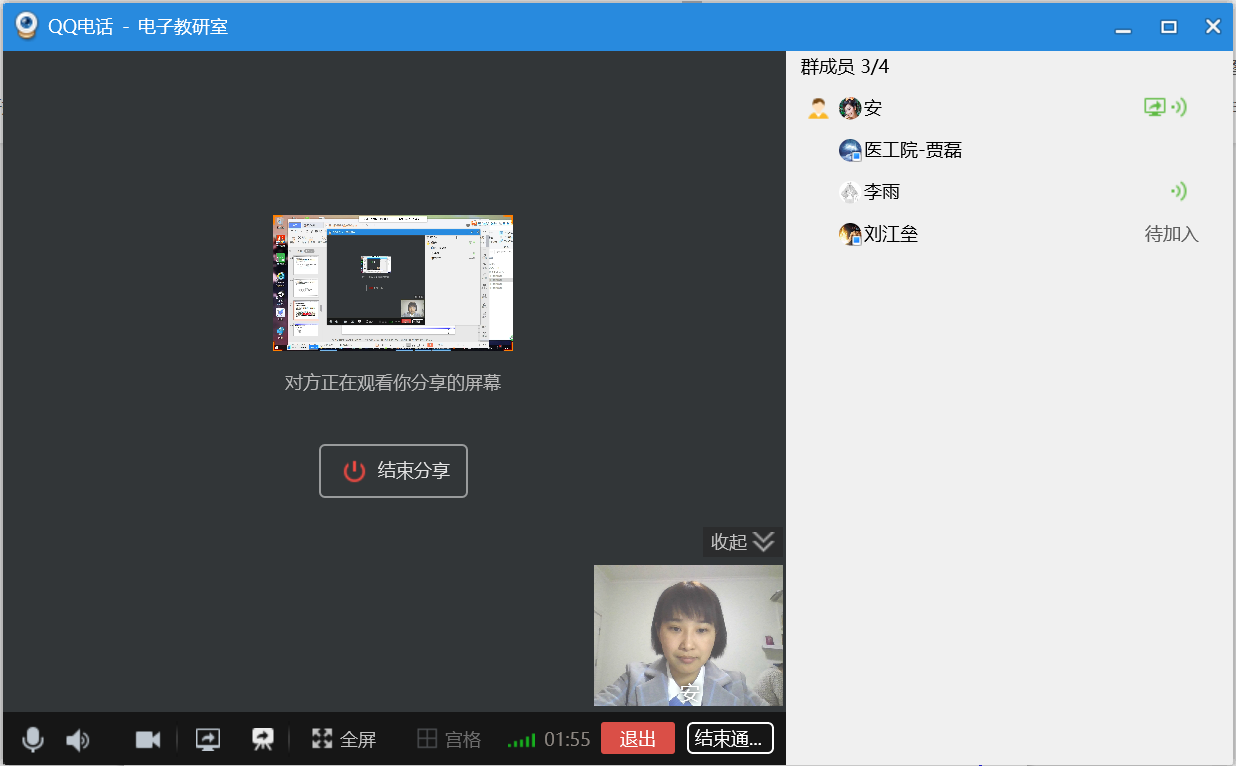The height and width of the screenshot is (766, 1236).
Task: Click the audio wave icon beside 李雨
Action: click(x=1179, y=191)
